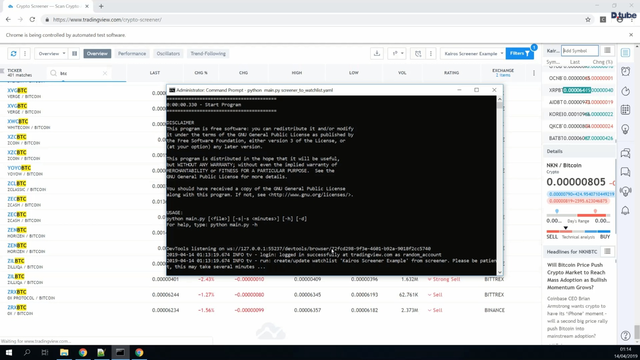Image resolution: width=640 pixels, height=360 pixels.
Task: Switch to the Oscillators tab
Action: [x=168, y=53]
